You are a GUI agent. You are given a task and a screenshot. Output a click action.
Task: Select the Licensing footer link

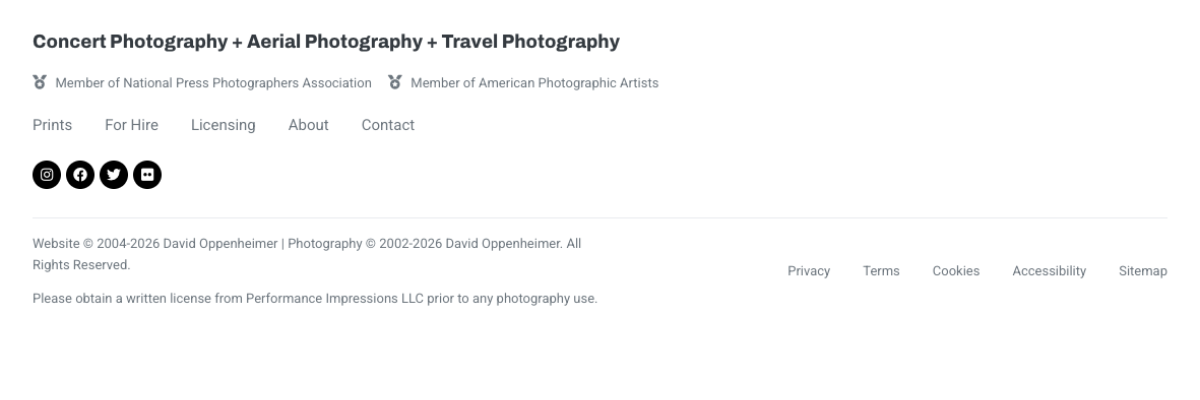click(223, 125)
